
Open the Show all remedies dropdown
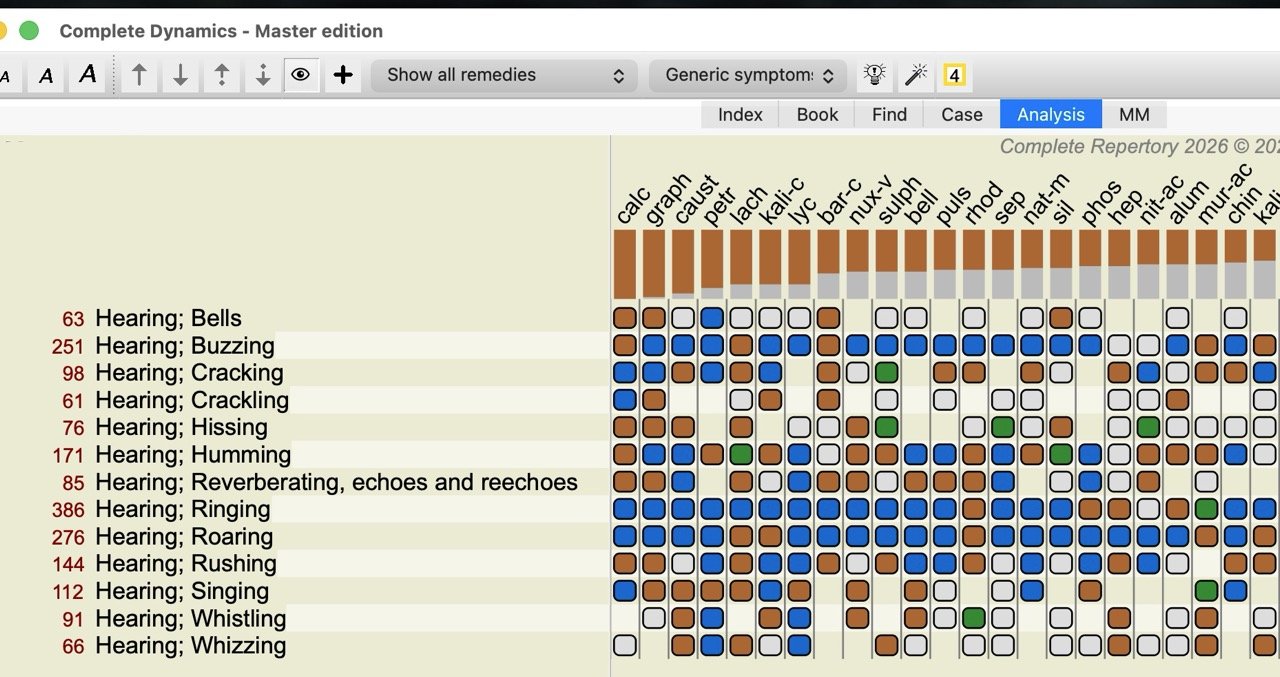click(x=504, y=75)
